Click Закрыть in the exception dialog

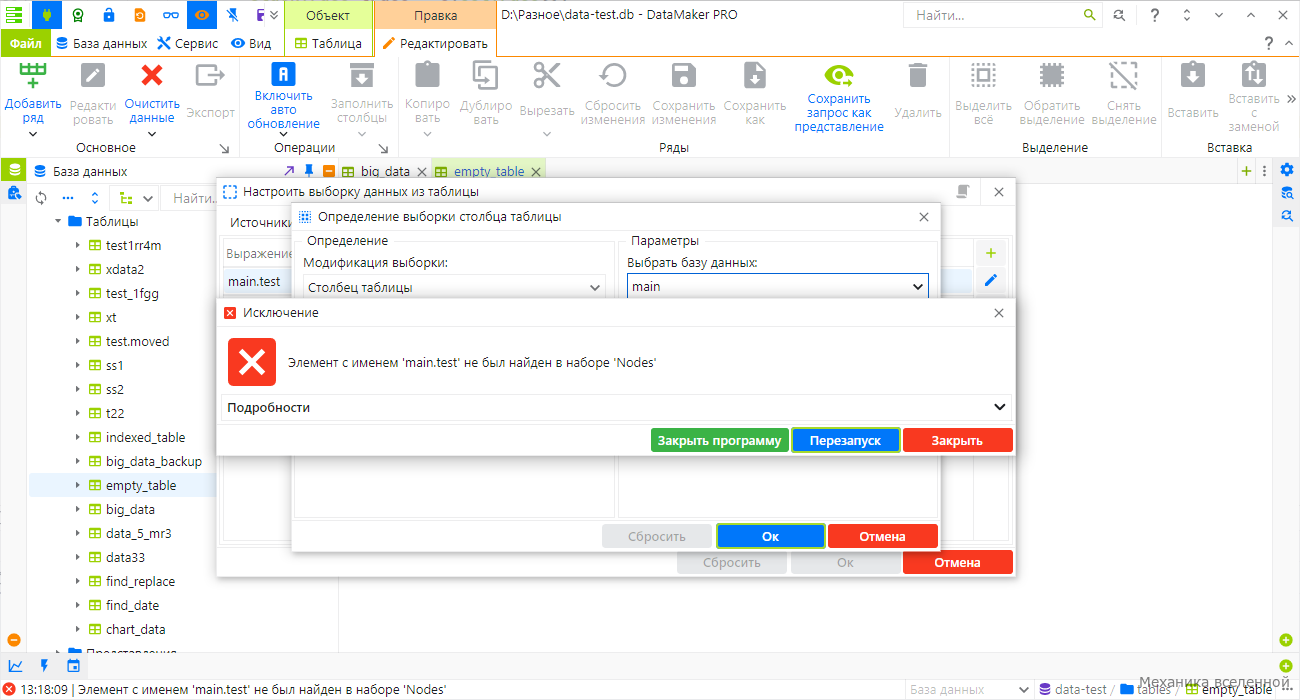[958, 440]
